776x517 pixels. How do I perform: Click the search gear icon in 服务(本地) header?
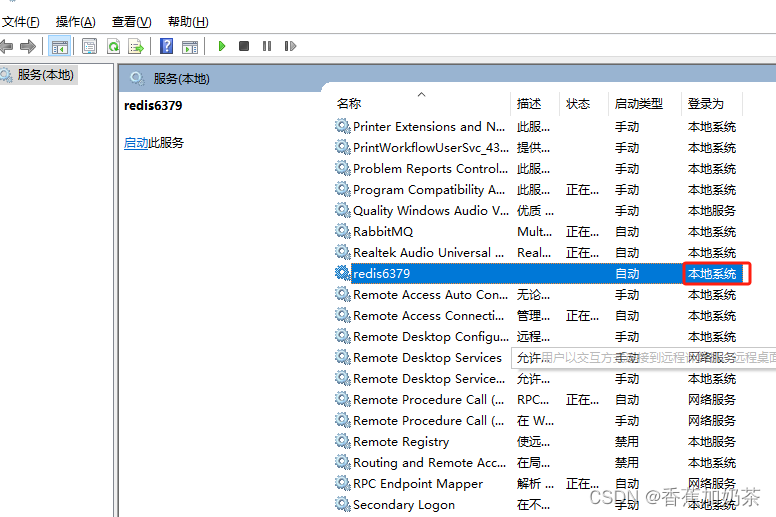tap(137, 78)
